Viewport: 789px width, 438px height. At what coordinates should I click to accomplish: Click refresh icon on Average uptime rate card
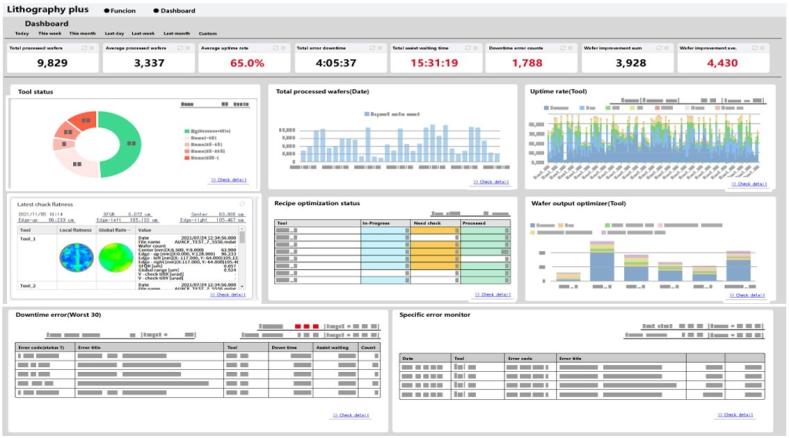pyautogui.click(x=275, y=47)
